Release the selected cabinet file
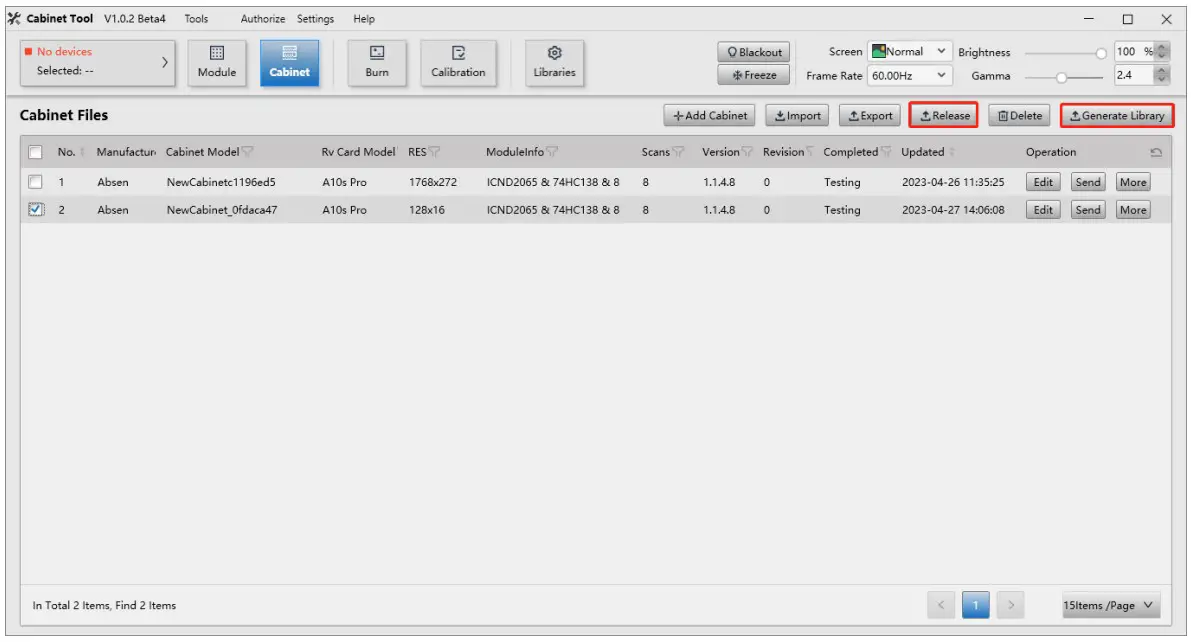Image resolution: width=1191 pixels, height=643 pixels. (x=943, y=115)
